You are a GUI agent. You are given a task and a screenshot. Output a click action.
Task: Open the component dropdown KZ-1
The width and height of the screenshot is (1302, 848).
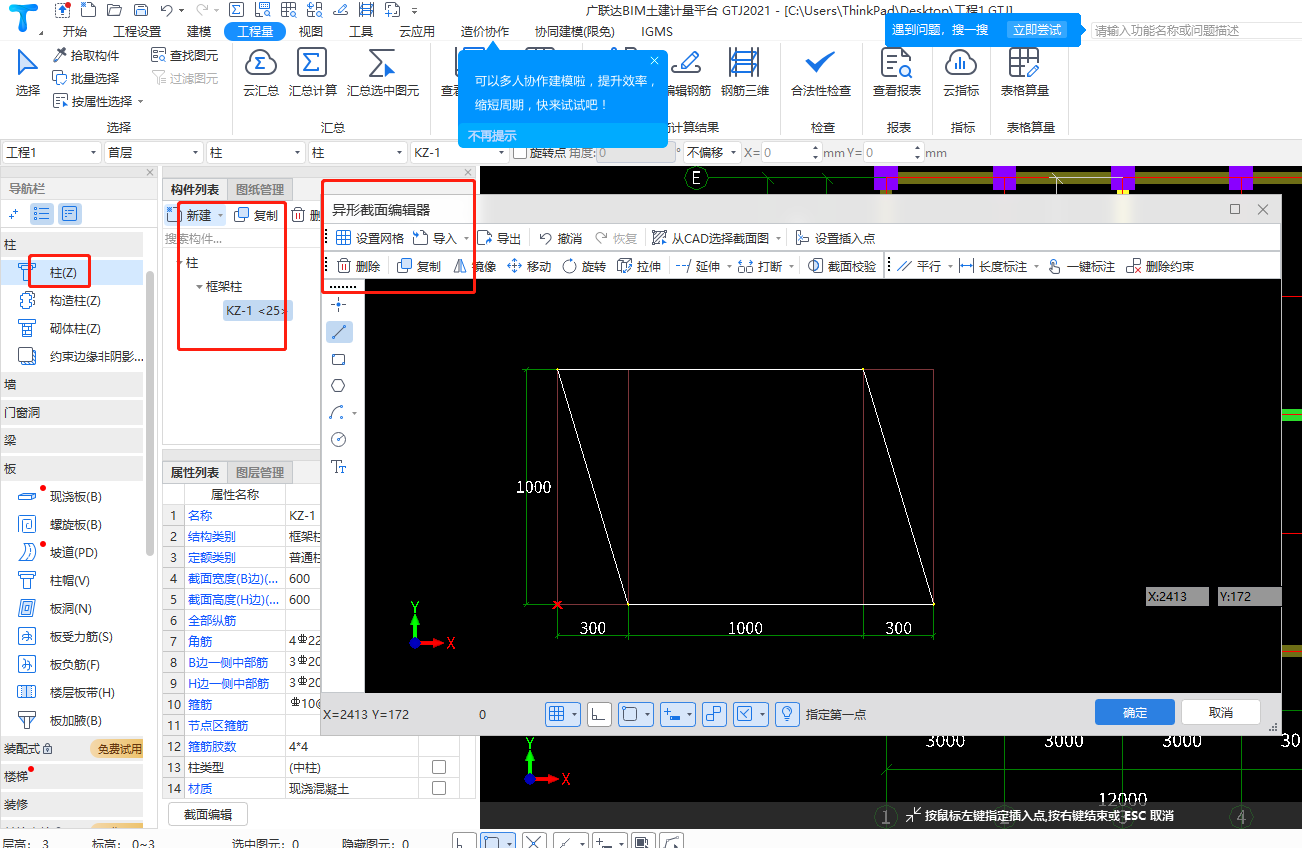tap(460, 153)
